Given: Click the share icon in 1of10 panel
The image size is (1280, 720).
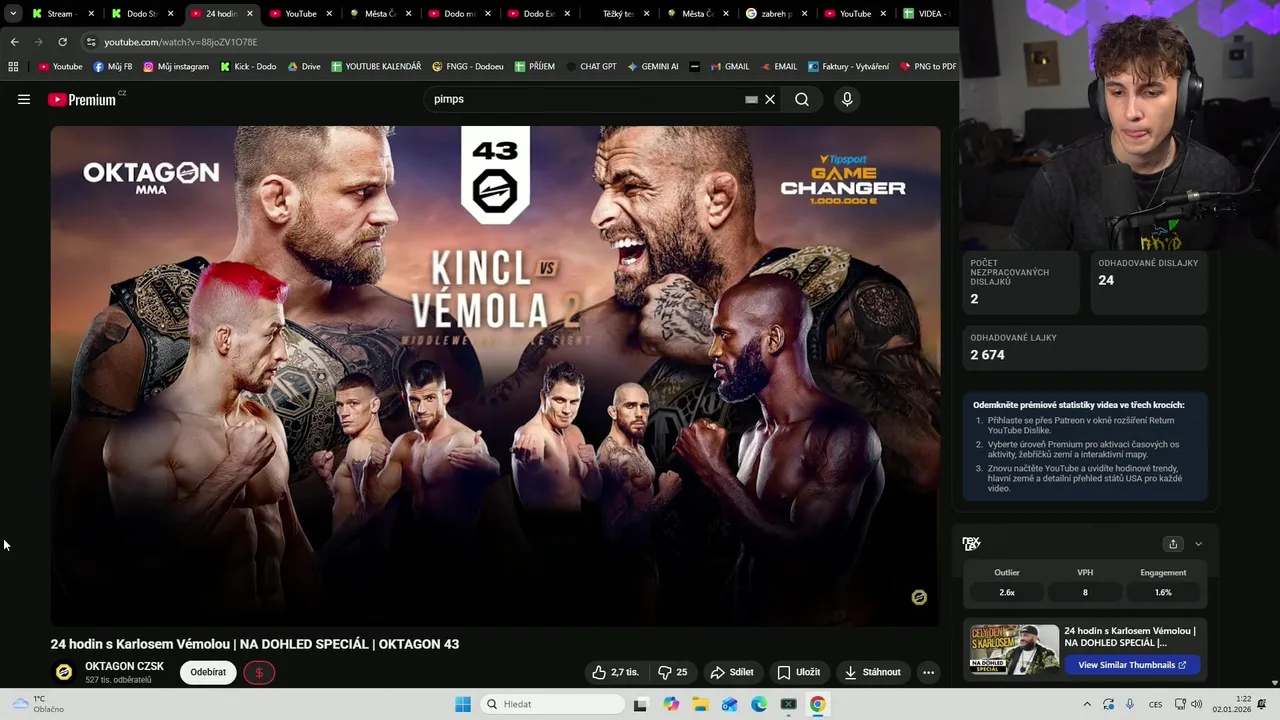Looking at the screenshot, I should pyautogui.click(x=1173, y=544).
